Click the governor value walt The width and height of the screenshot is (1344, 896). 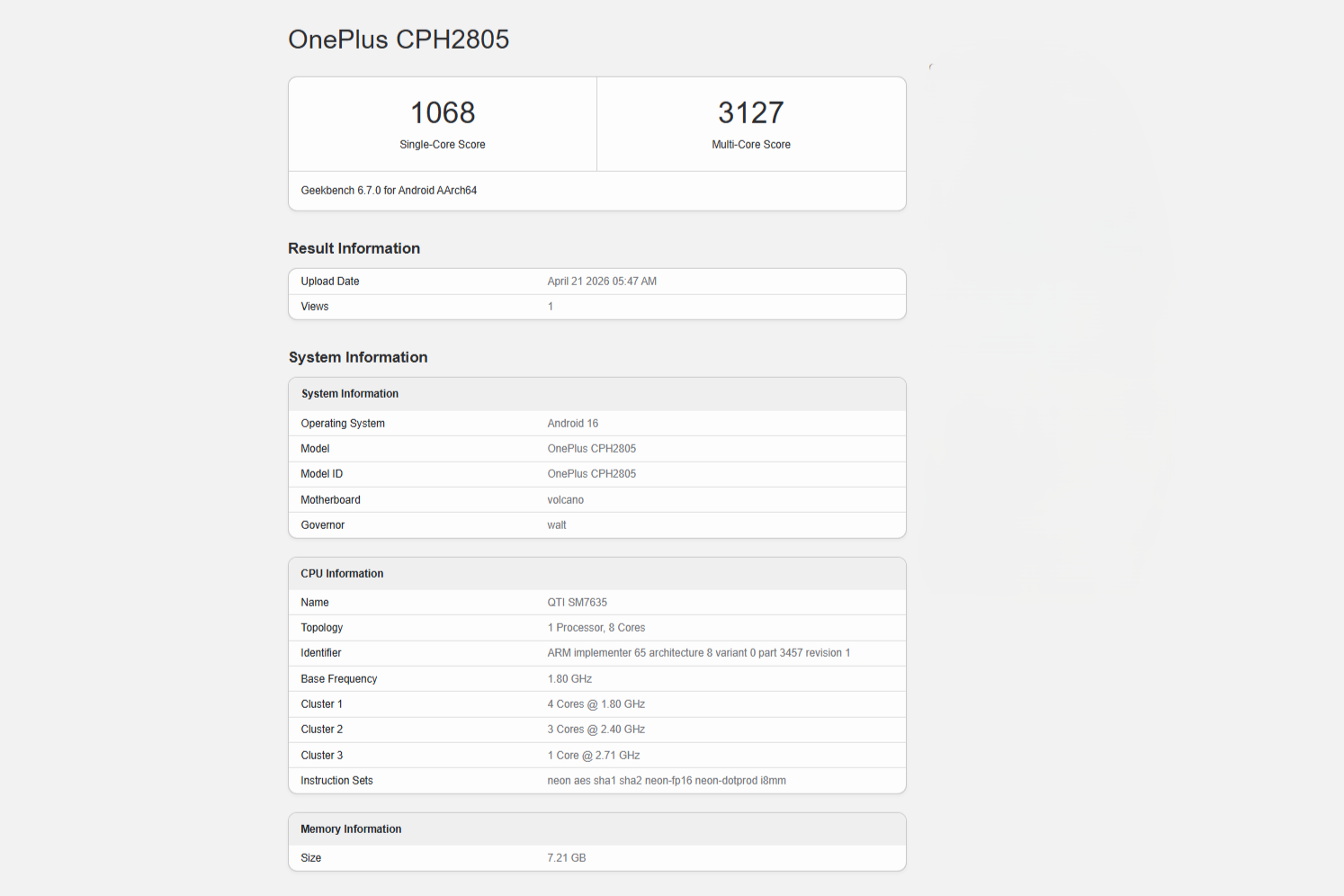click(x=557, y=525)
